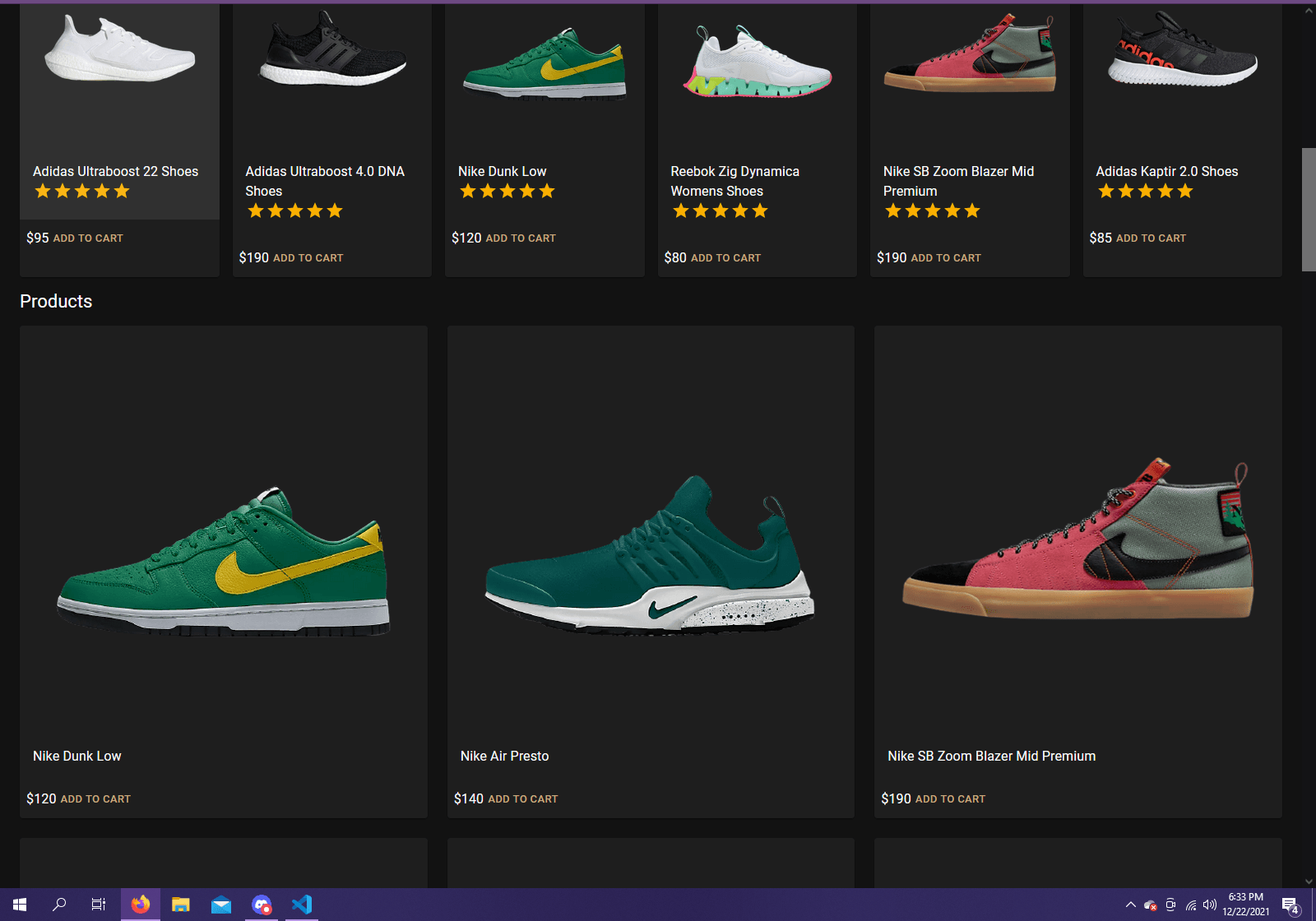Screen dimensions: 1316x921
Task: Open the volume control in the system tray
Action: click(x=1209, y=905)
